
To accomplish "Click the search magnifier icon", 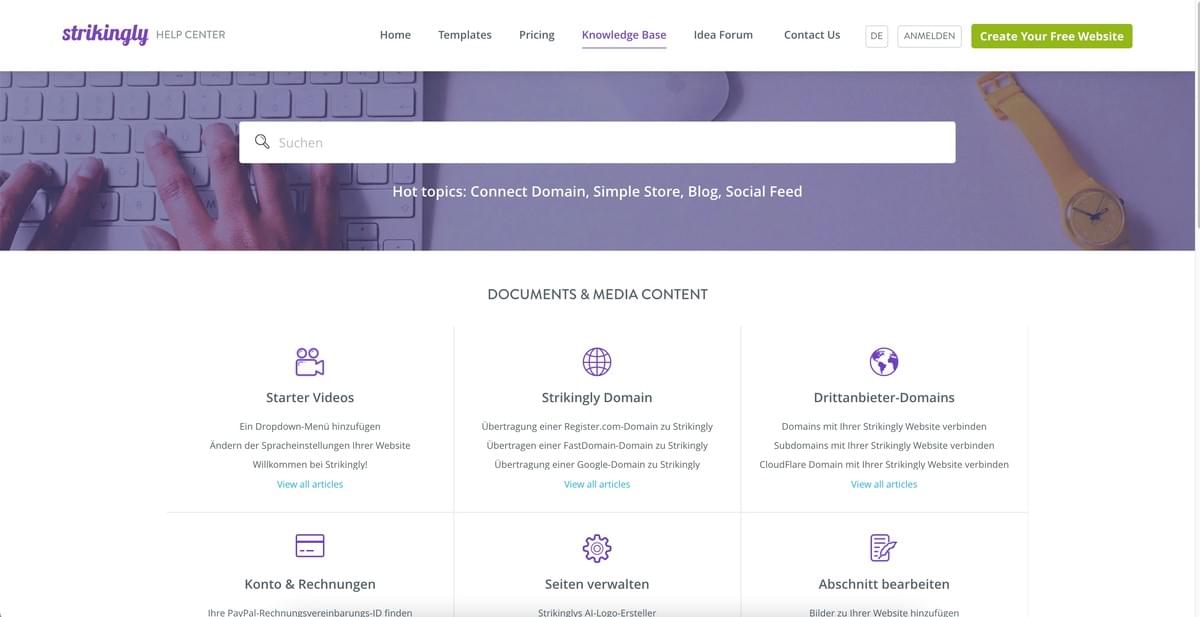I will coord(262,142).
